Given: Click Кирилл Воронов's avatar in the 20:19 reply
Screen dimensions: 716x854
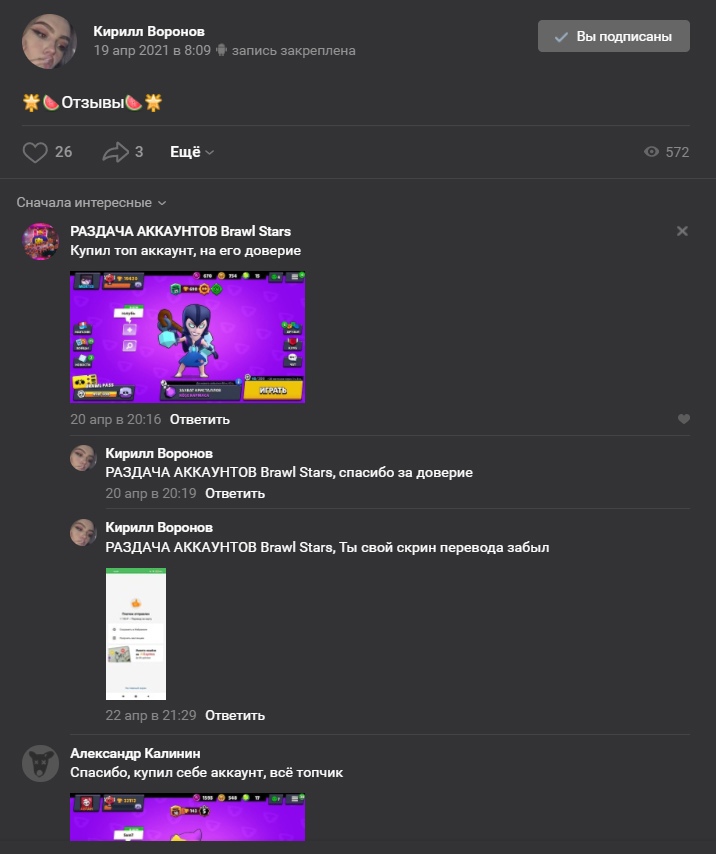Looking at the screenshot, I should point(83,458).
